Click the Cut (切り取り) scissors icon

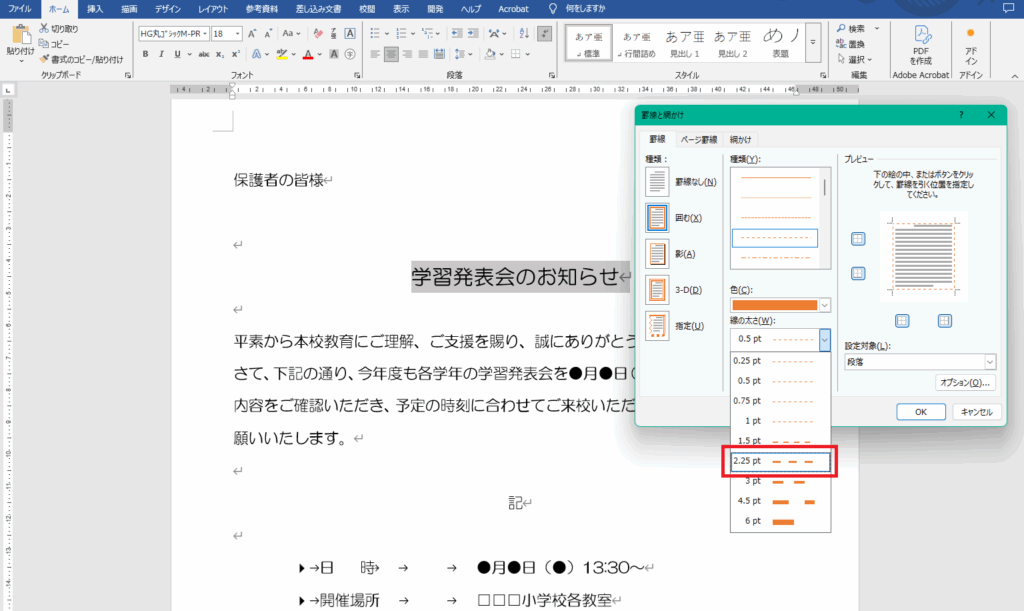(44, 28)
